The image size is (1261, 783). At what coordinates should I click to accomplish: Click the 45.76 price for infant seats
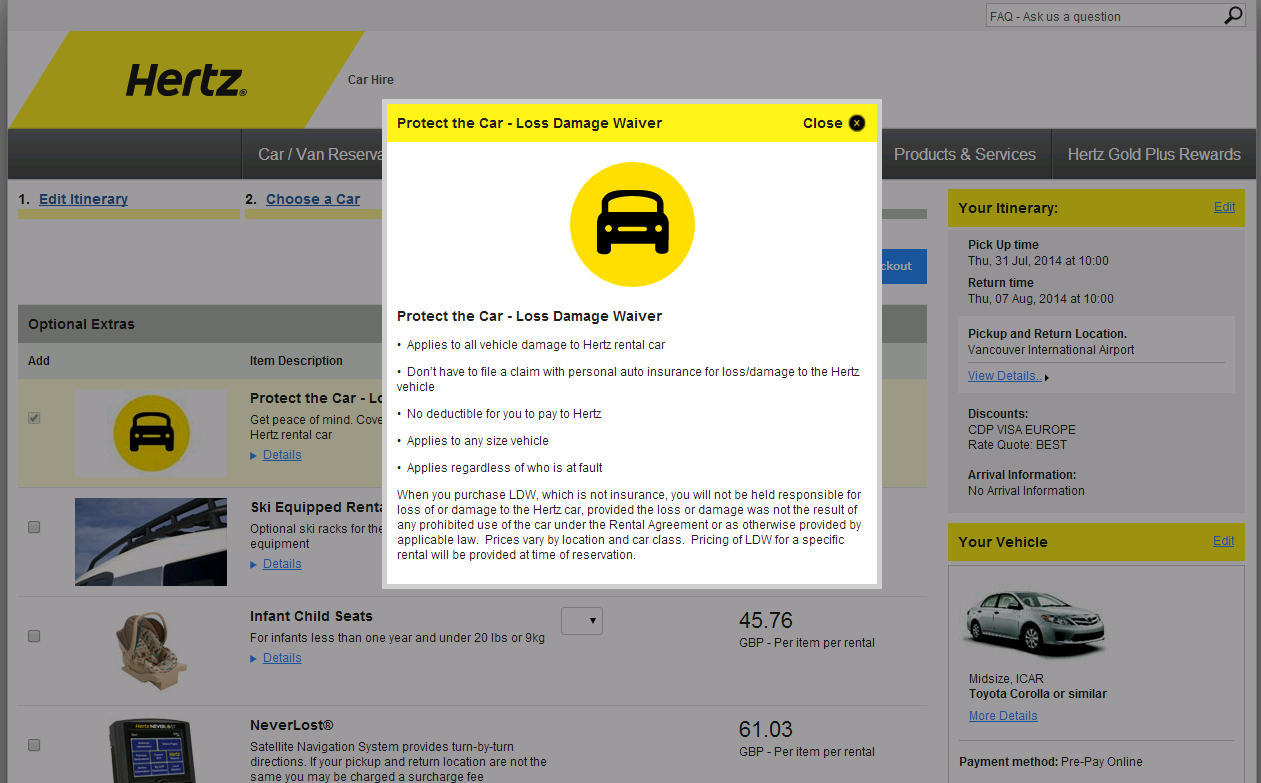[x=766, y=620]
